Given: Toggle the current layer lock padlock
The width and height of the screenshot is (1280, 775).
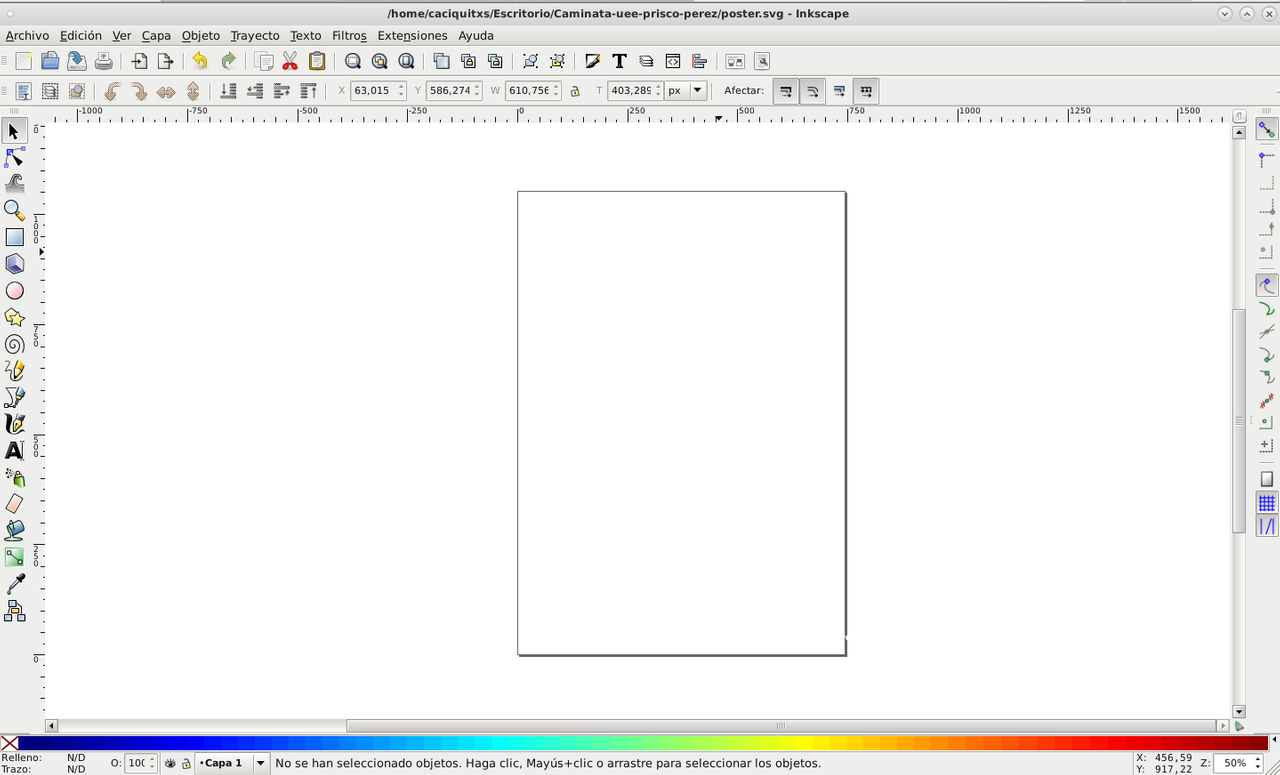Looking at the screenshot, I should (x=186, y=763).
